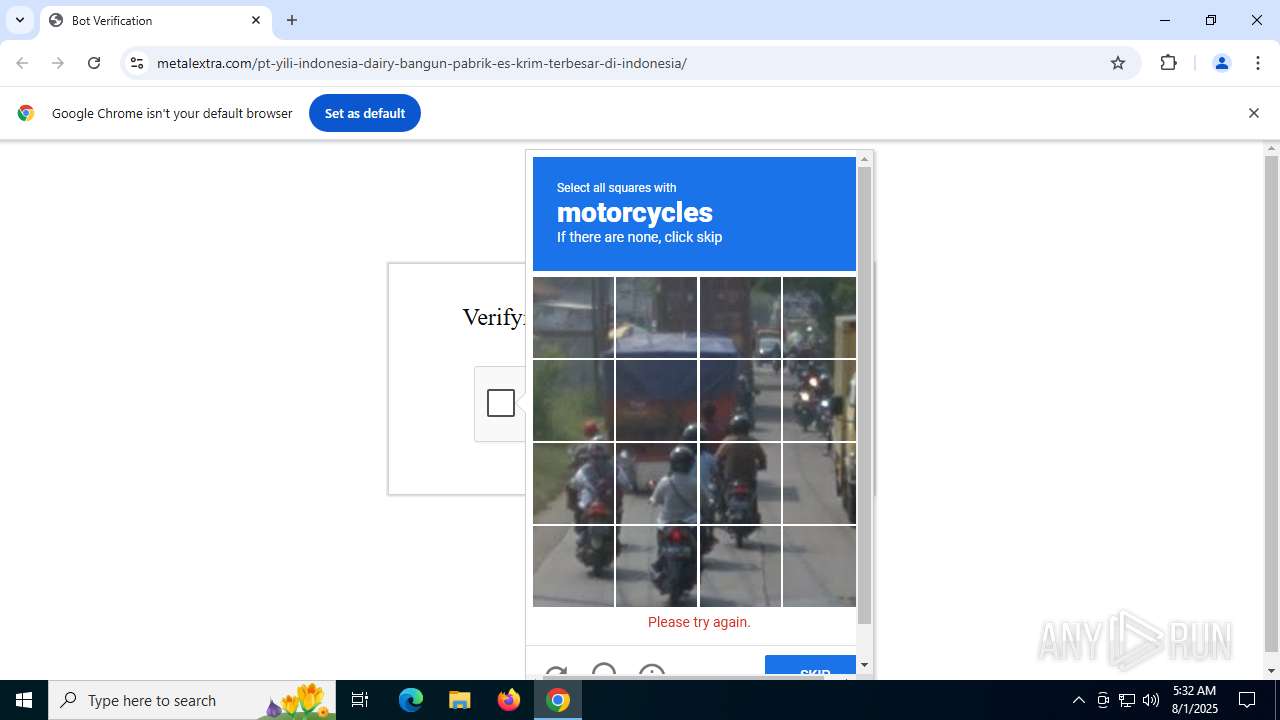Open the volume control in tray
The width and height of the screenshot is (1280, 720).
pyautogui.click(x=1151, y=700)
